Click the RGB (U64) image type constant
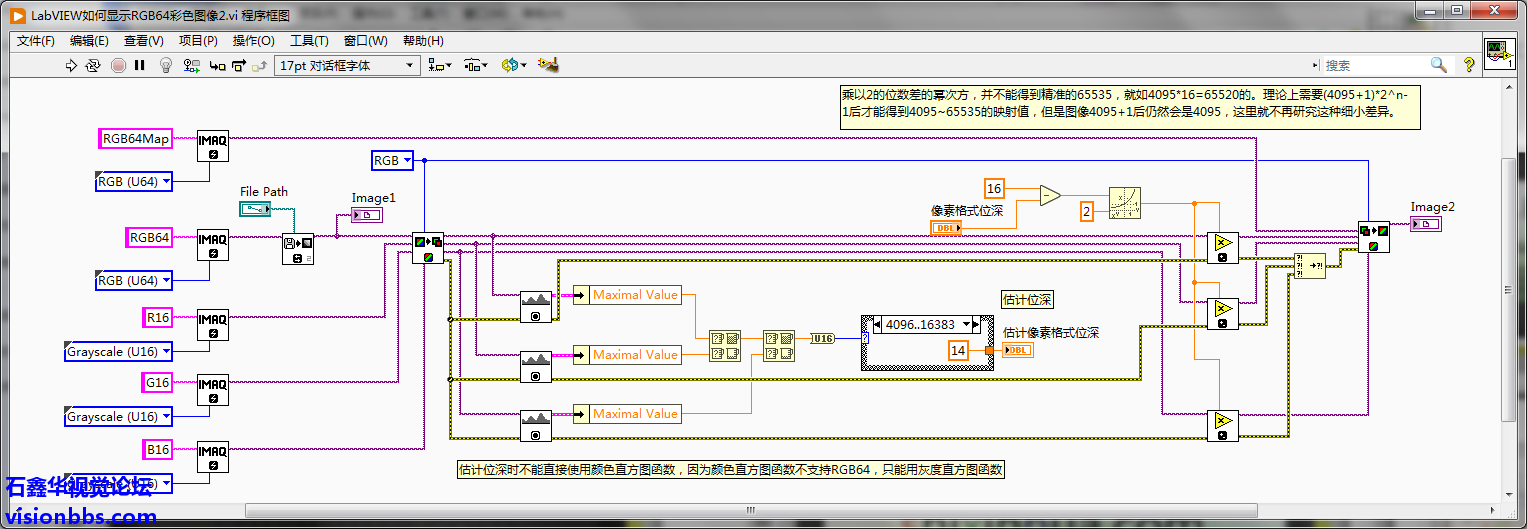This screenshot has height=529, width=1527. coord(134,181)
